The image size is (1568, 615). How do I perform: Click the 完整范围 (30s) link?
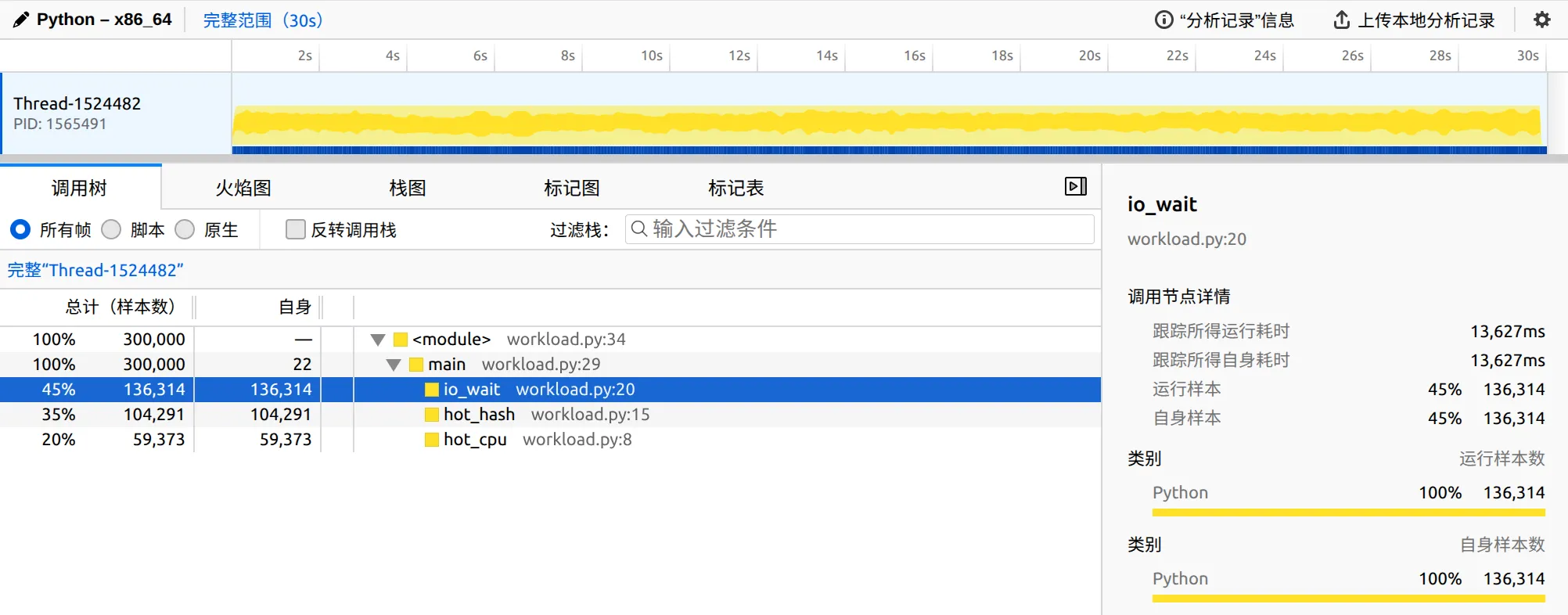click(x=263, y=20)
